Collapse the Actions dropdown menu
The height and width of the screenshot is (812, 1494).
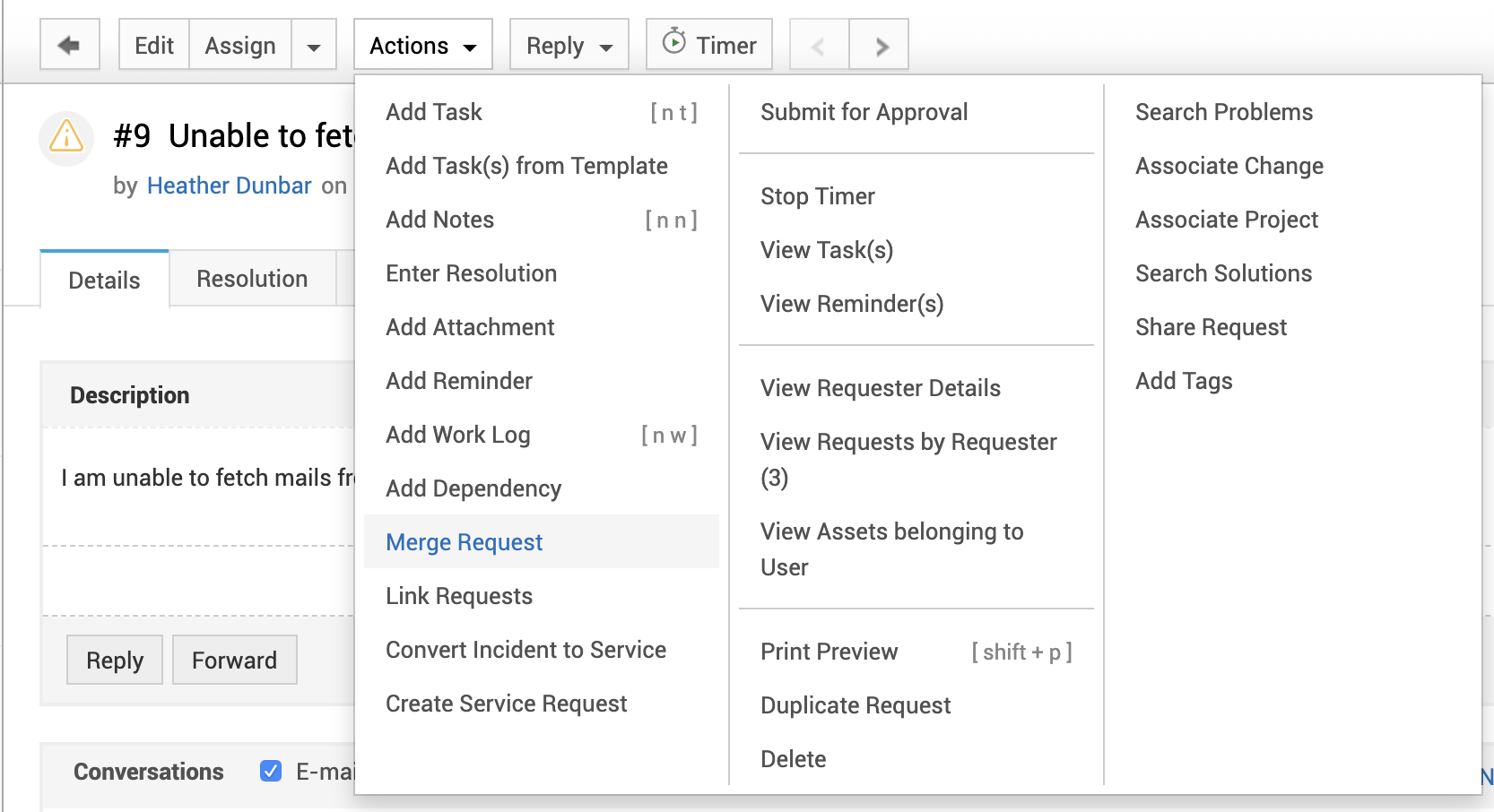coord(422,45)
